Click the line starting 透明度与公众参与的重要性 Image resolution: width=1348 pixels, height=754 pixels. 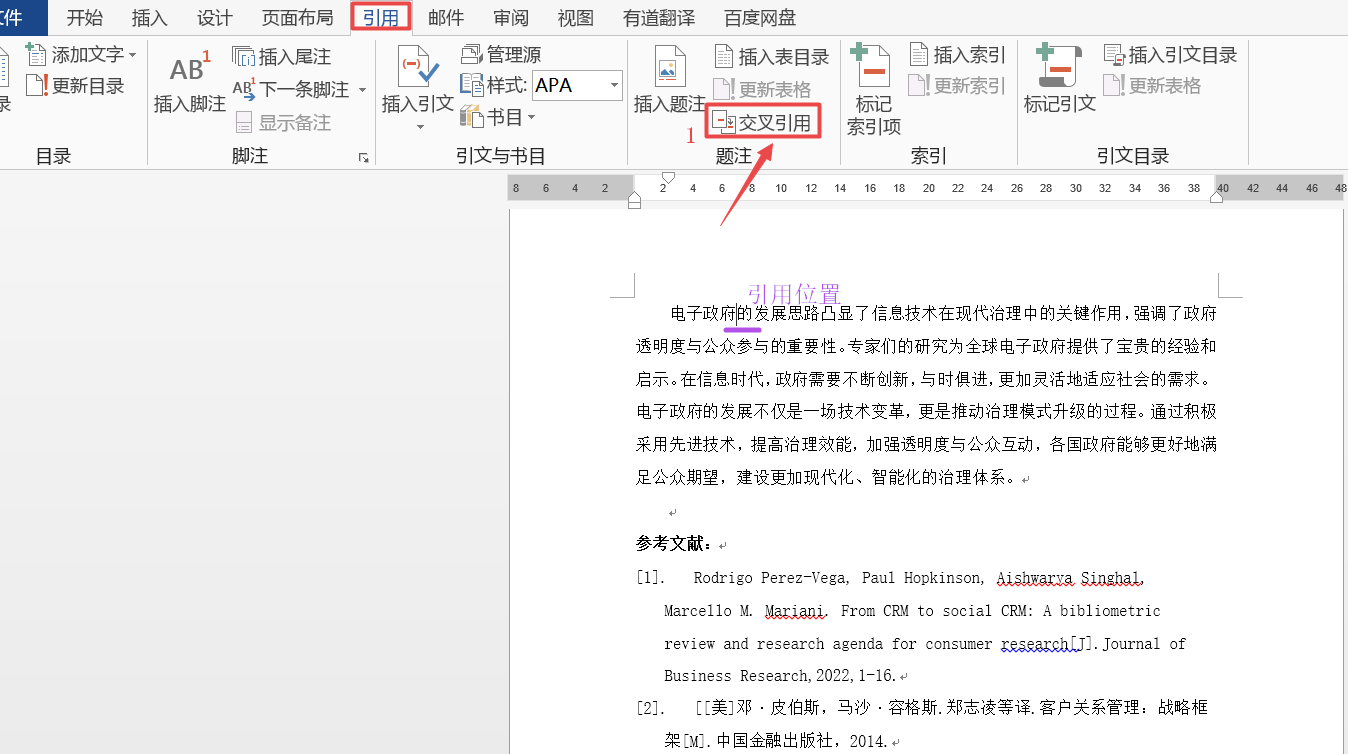click(926, 346)
